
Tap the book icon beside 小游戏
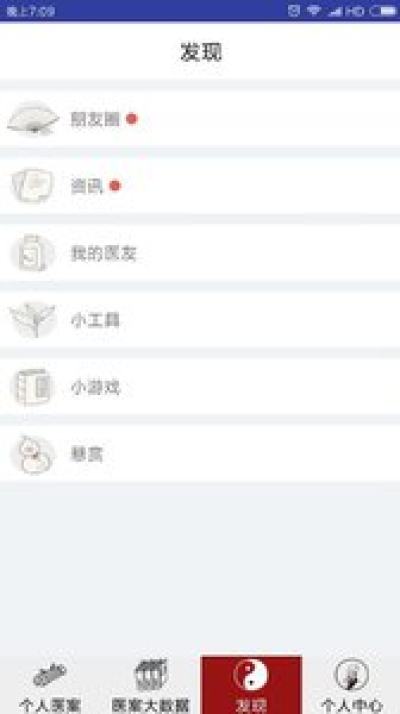click(x=32, y=387)
